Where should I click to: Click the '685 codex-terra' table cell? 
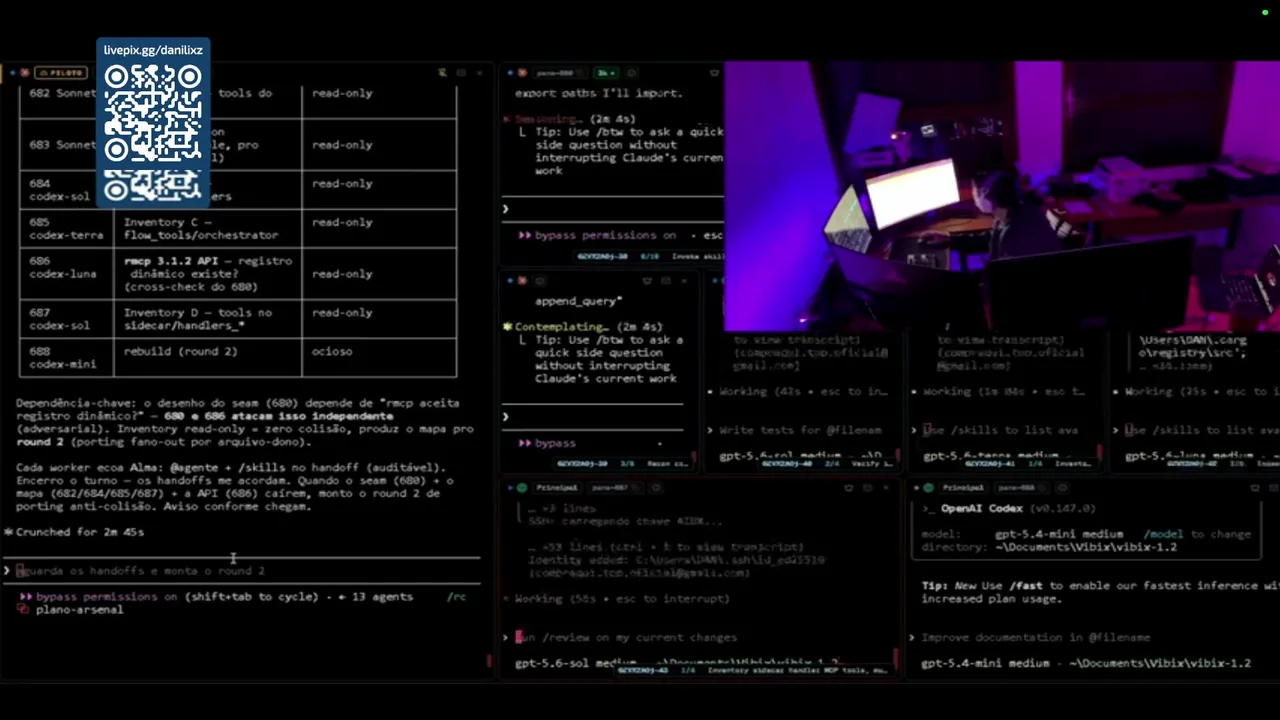[67, 229]
